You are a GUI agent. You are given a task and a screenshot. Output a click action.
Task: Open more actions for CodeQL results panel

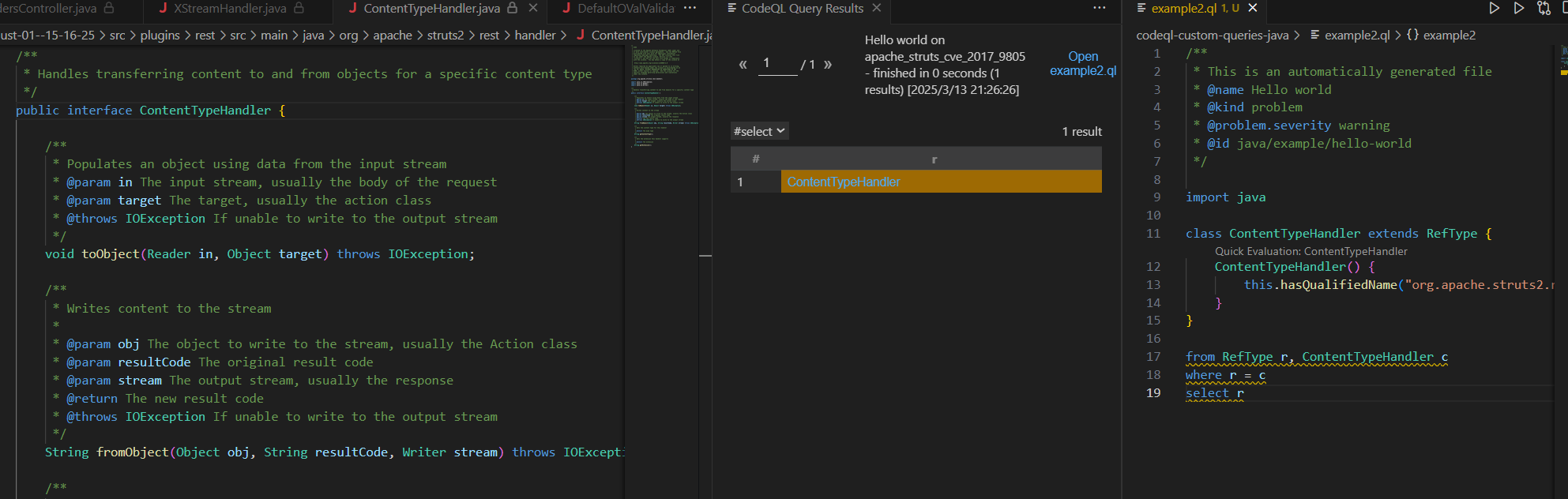point(1099,8)
